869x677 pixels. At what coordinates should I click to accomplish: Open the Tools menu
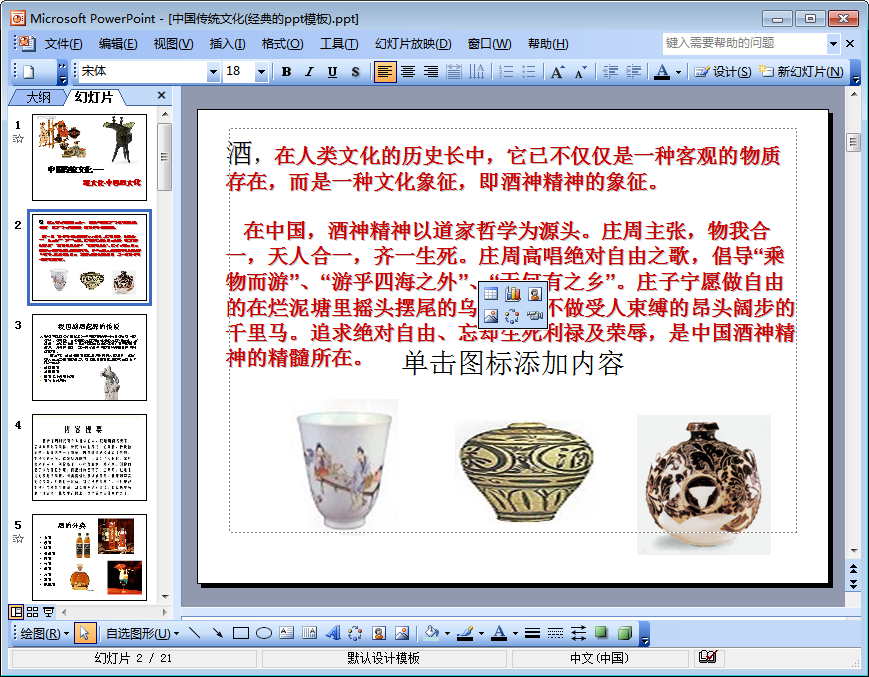pos(339,44)
